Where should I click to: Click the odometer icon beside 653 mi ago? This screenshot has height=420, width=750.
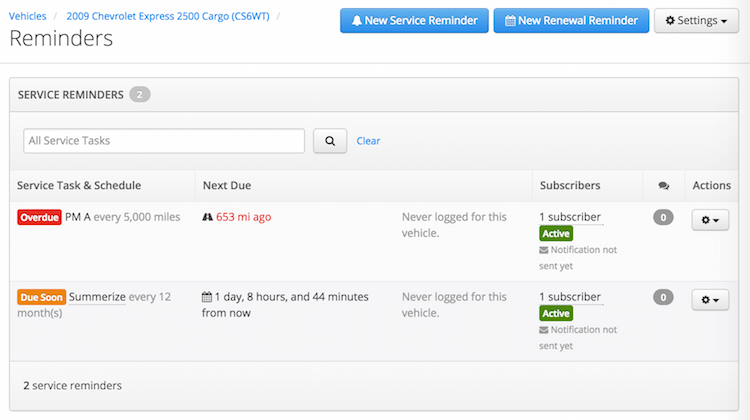tap(207, 217)
